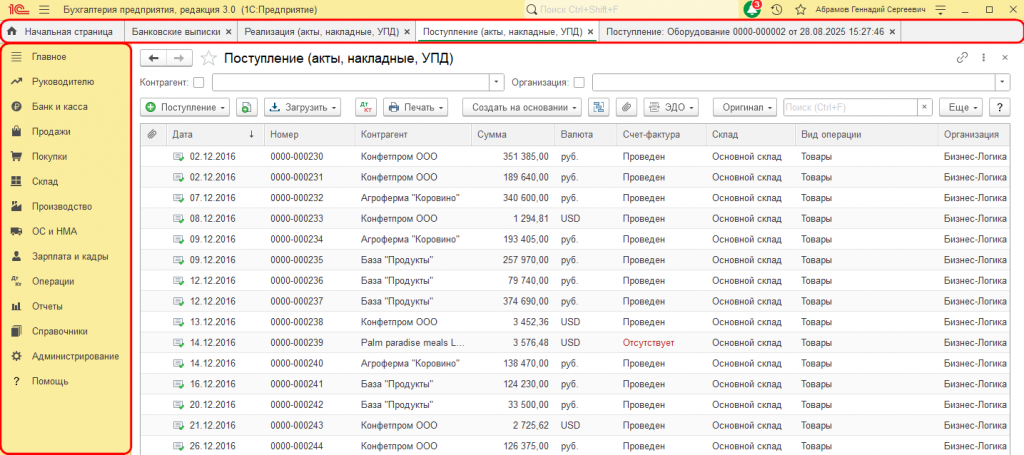The height and width of the screenshot is (455, 1024).
Task: Open the history clock icon
Action: point(776,10)
